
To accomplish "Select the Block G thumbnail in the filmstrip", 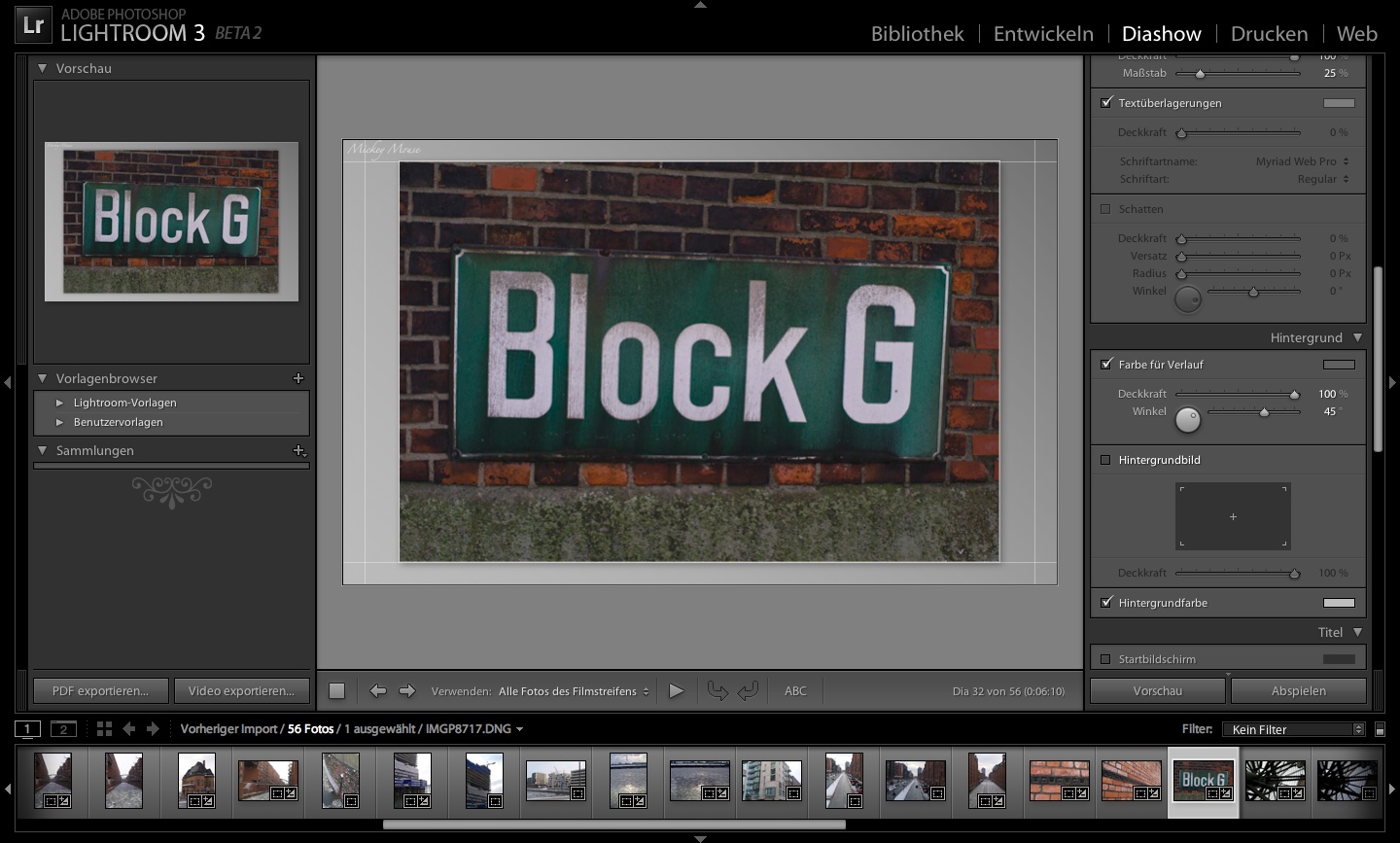I will 1203,780.
